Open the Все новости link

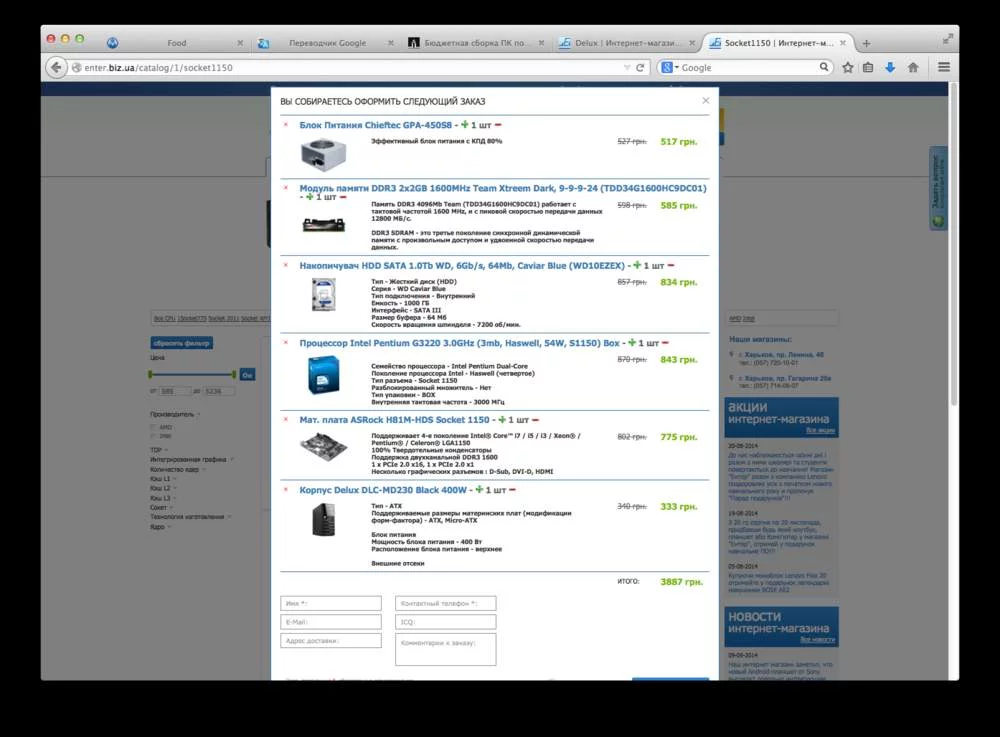pos(818,639)
